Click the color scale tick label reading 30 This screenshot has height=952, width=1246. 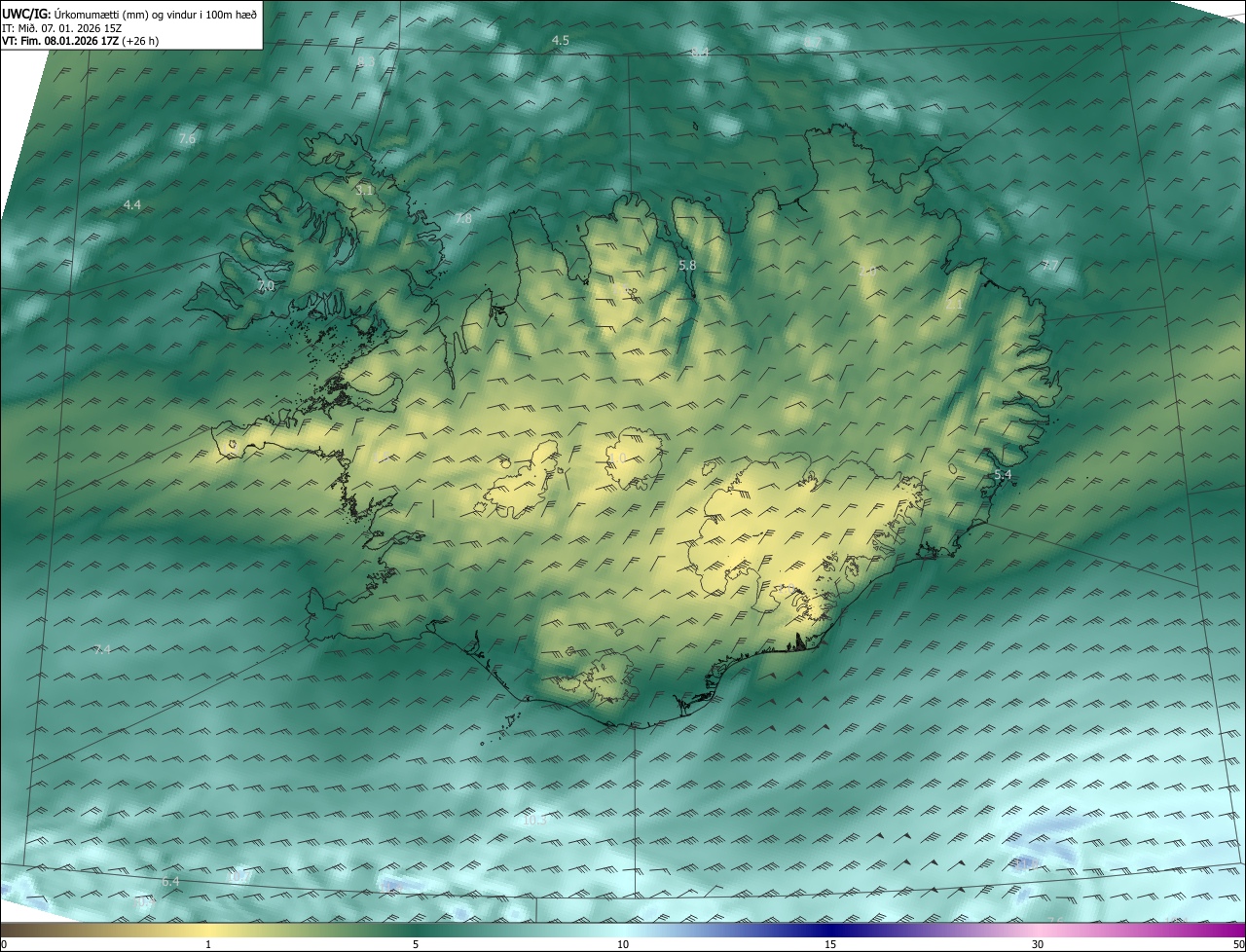1038,944
